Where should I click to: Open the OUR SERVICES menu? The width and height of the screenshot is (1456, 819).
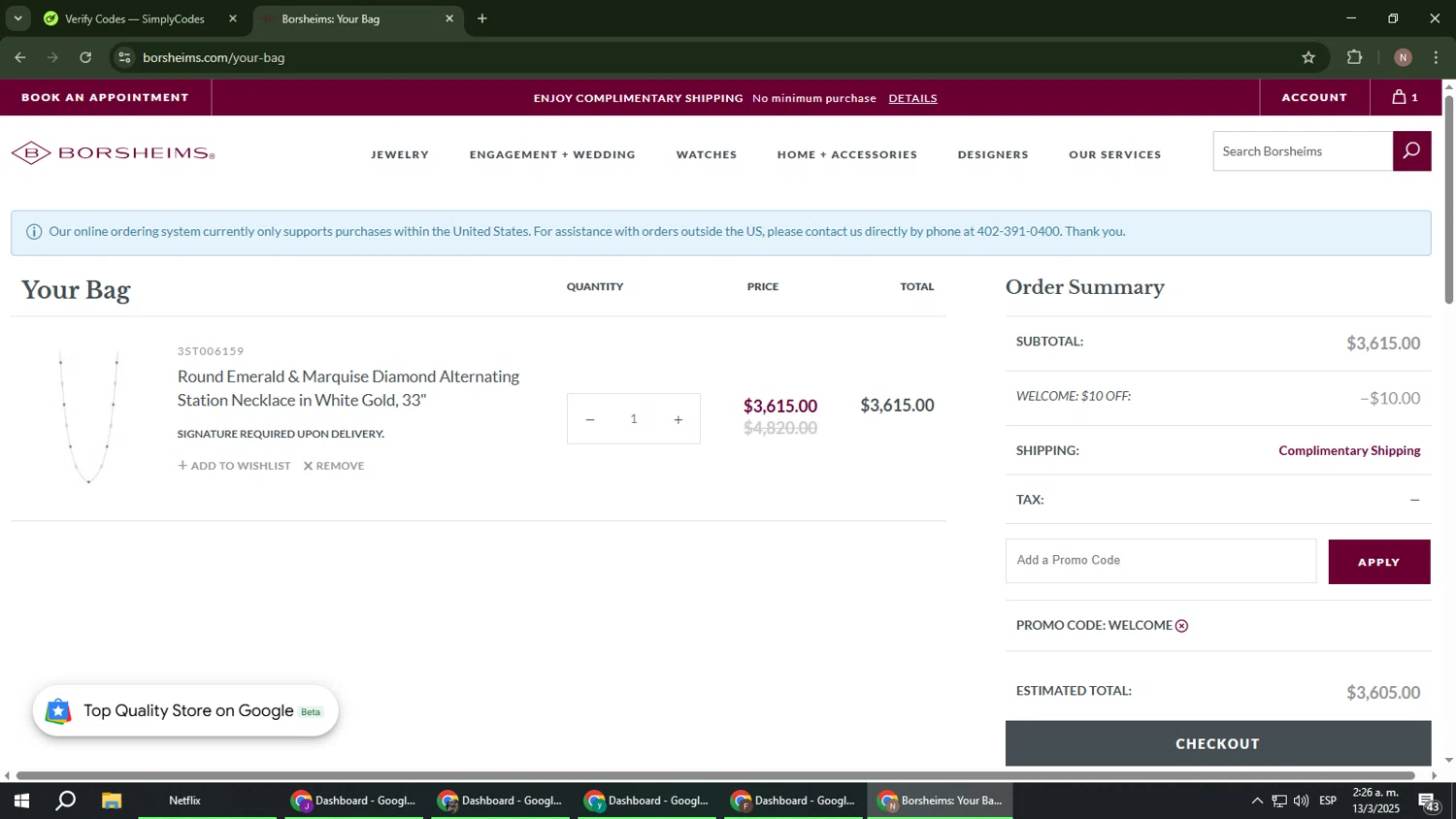[x=1115, y=154]
